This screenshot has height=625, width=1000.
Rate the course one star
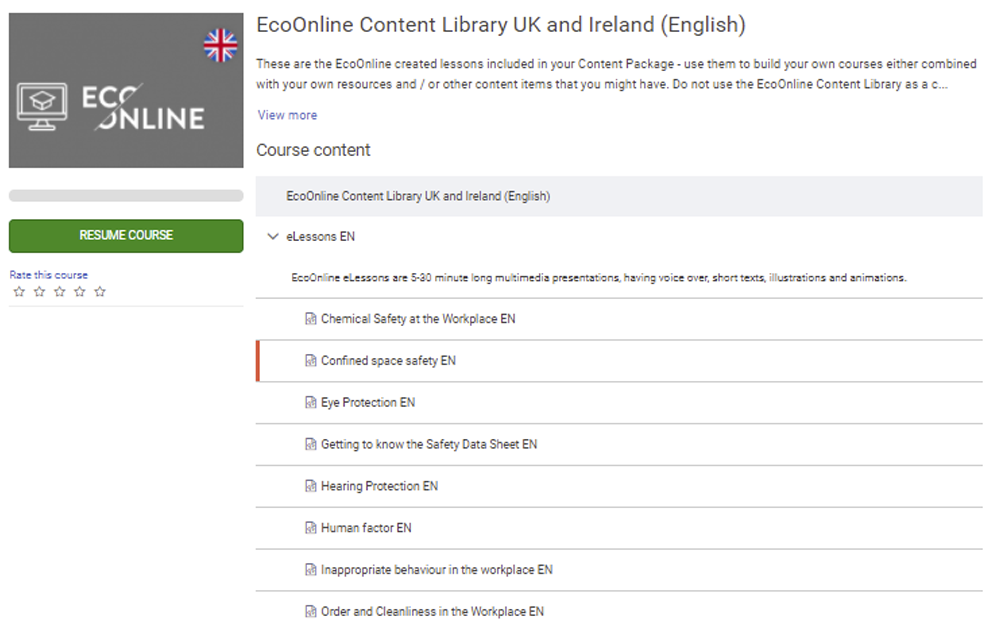(x=19, y=291)
